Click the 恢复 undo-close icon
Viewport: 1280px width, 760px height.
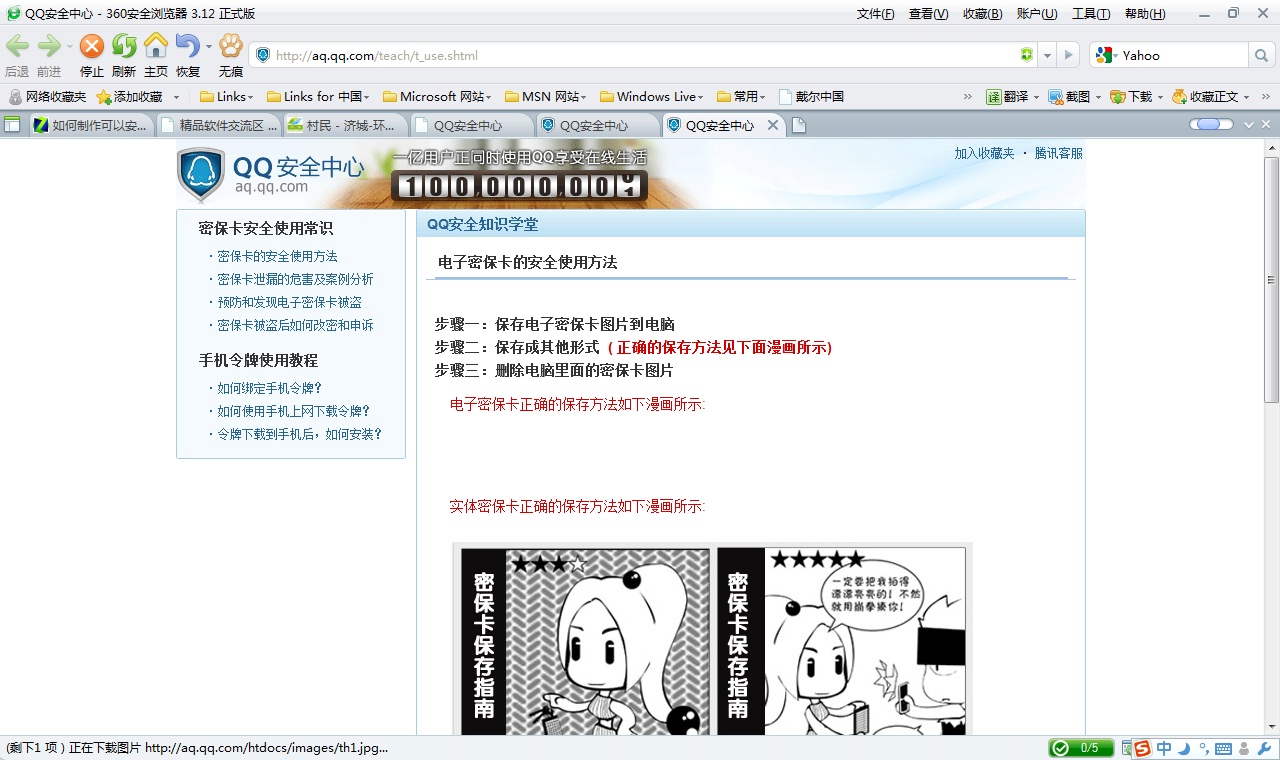187,46
